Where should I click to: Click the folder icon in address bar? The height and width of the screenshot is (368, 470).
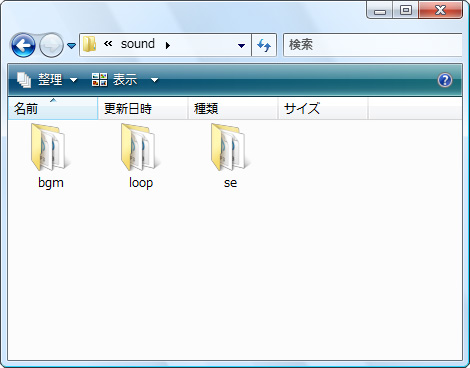pos(89,44)
